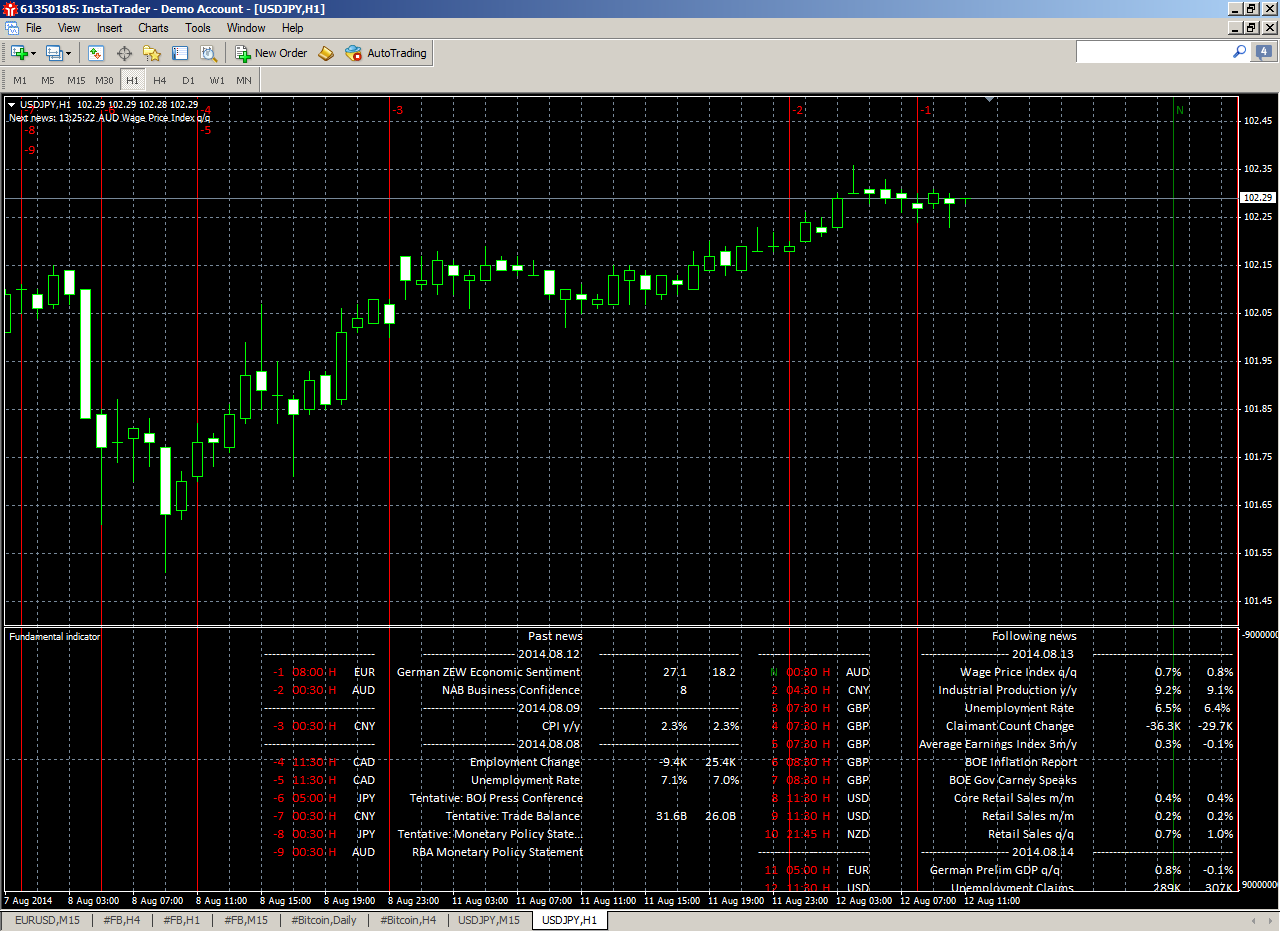Click the USDJPY,H1 chart title arrow
This screenshot has width=1280, height=932.
click(12, 104)
